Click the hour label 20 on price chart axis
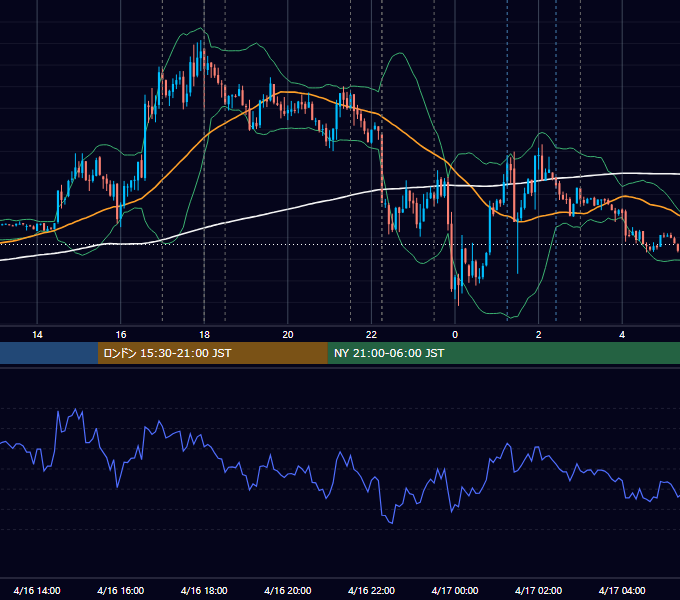 tap(288, 335)
